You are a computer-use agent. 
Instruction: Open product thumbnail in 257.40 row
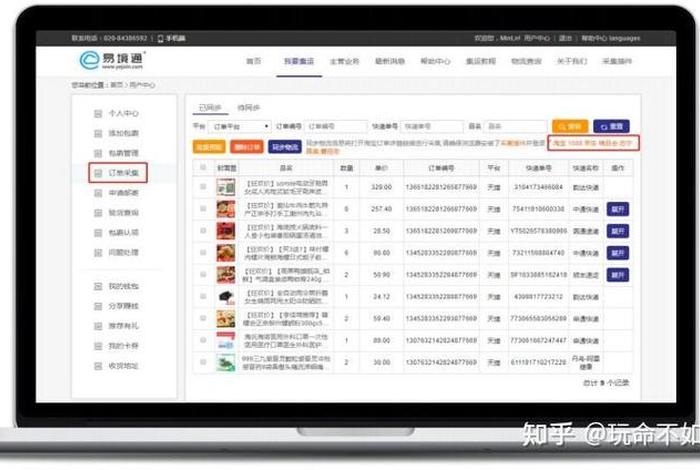click(226, 209)
